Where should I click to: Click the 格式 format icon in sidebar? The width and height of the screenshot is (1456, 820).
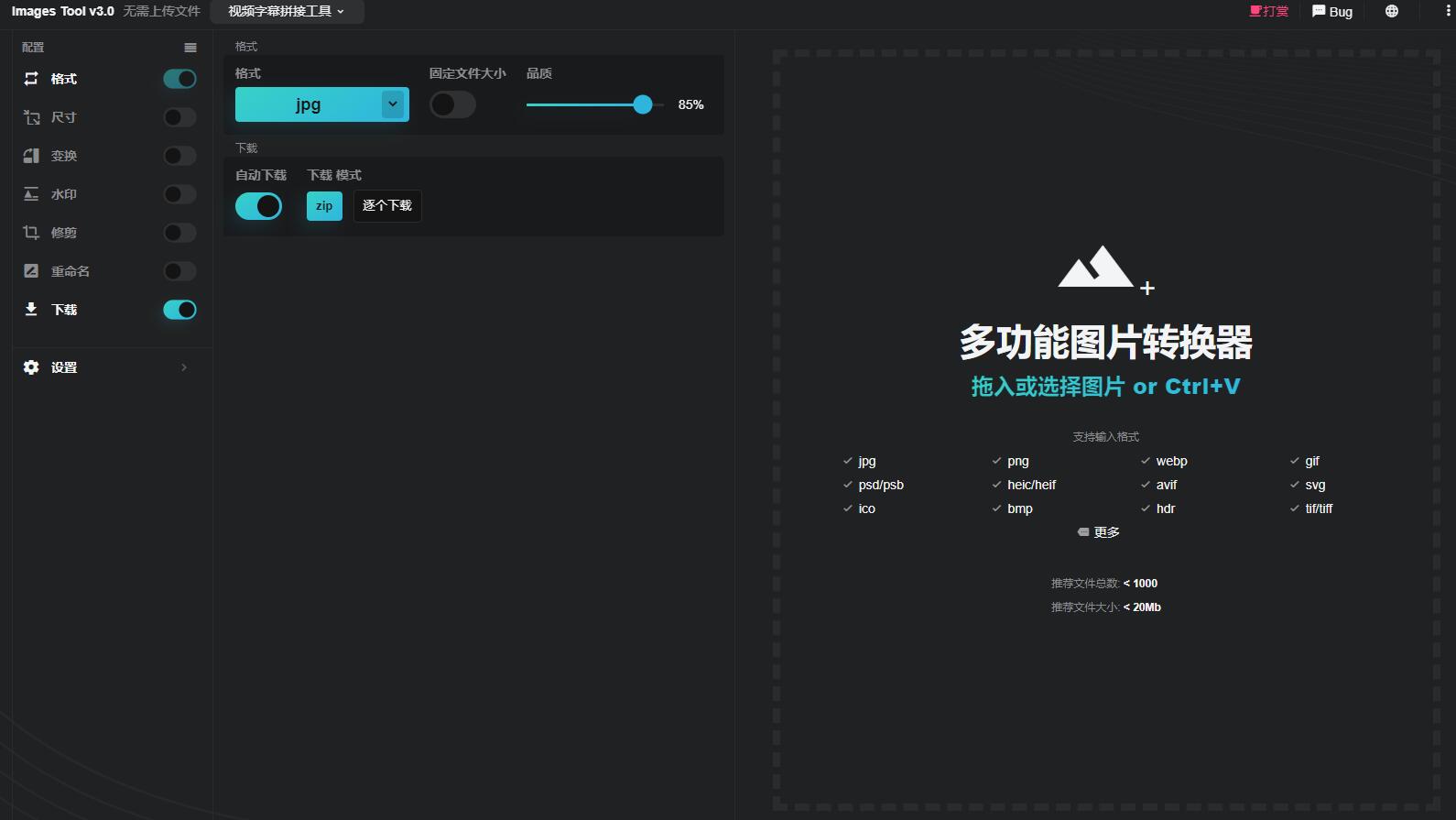(x=31, y=79)
